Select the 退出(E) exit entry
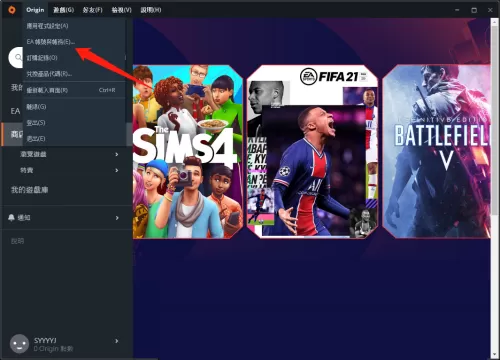Screen dimensions: 500x360 [74, 139]
